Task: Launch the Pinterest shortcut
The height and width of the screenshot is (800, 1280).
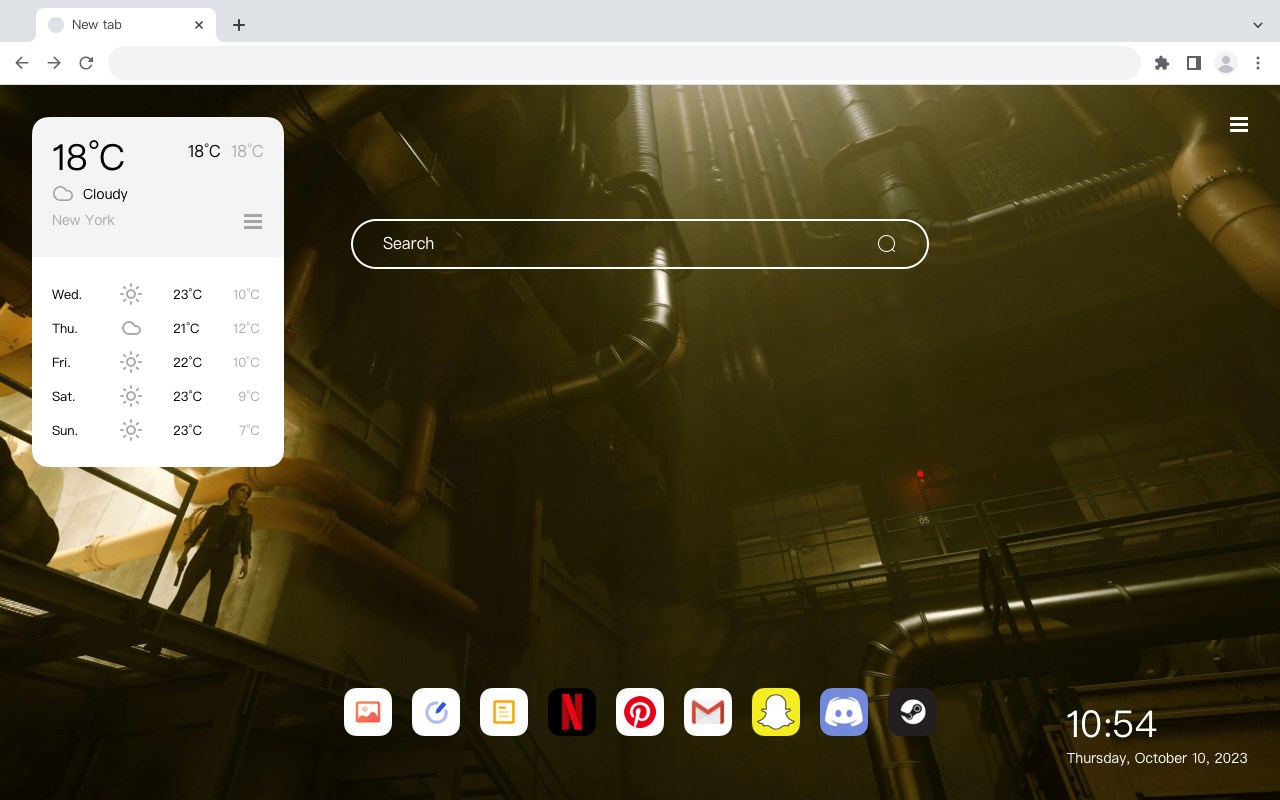Action: [640, 712]
